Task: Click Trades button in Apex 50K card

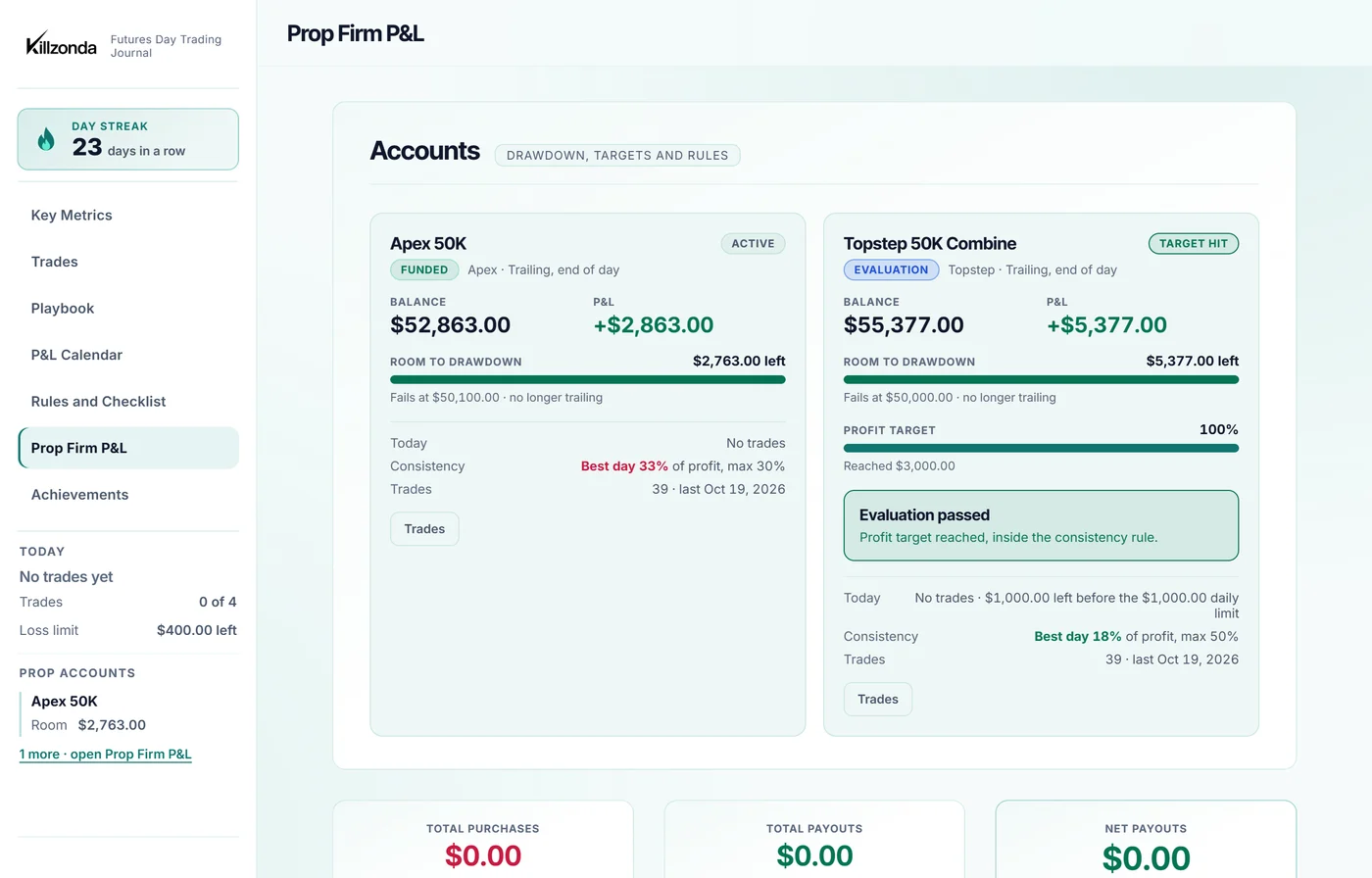Action: point(424,529)
